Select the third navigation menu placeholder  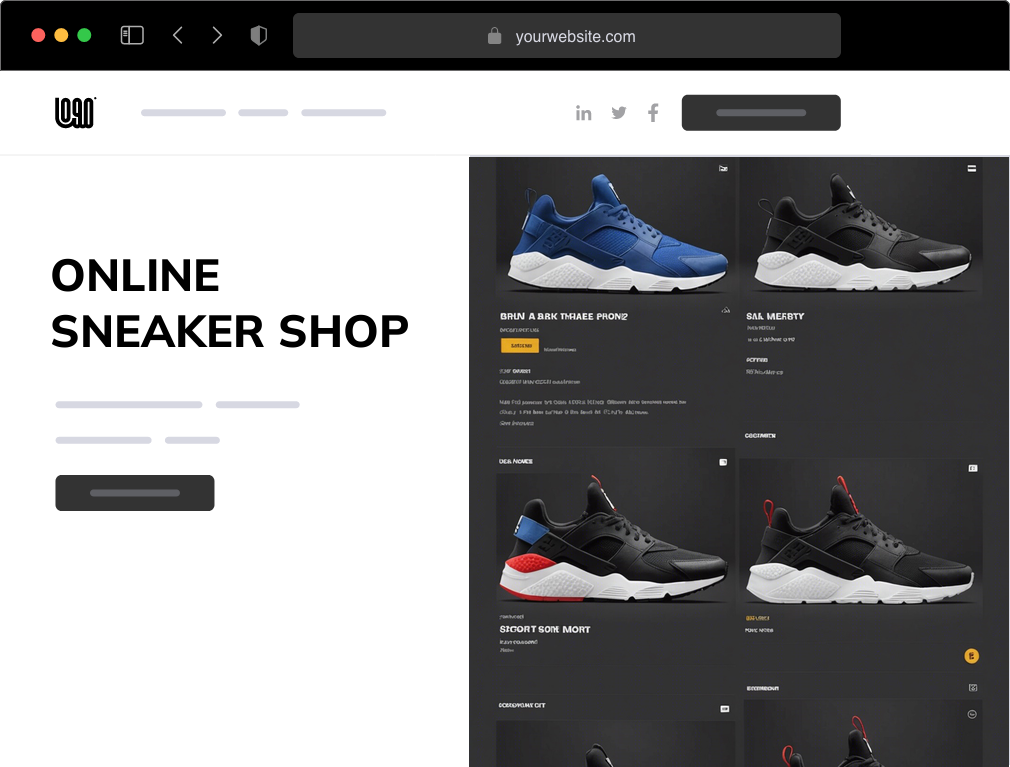pos(344,113)
